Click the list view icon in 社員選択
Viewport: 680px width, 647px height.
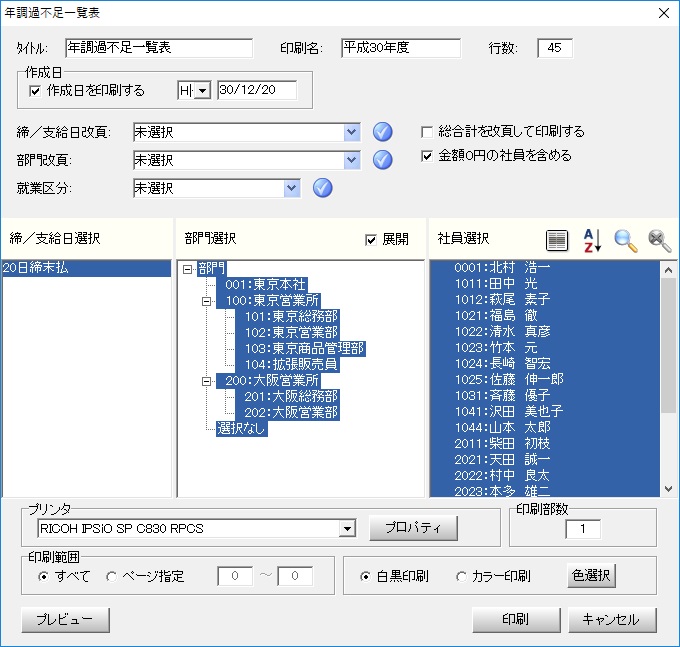pos(557,240)
